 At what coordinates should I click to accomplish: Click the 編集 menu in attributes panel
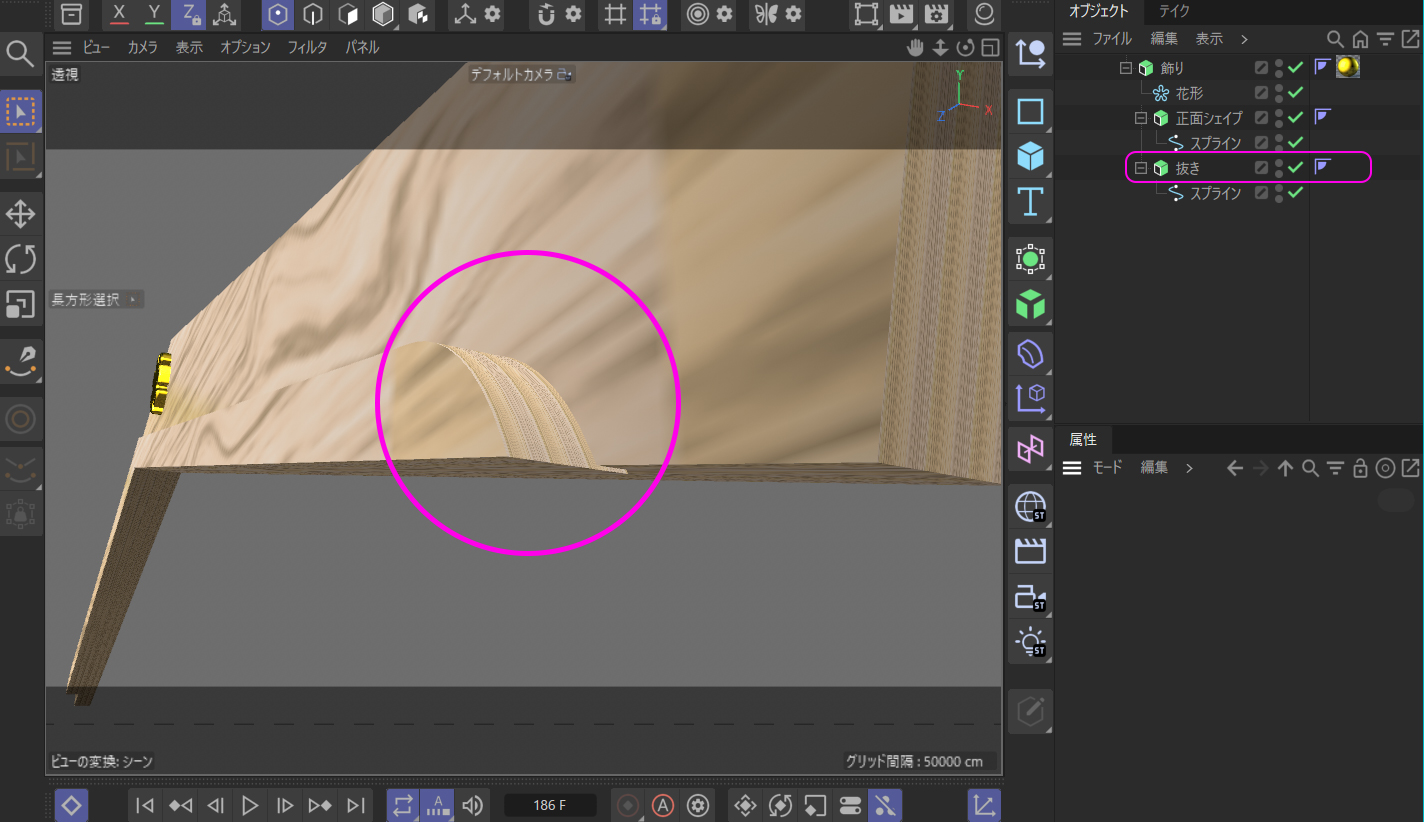[1154, 467]
